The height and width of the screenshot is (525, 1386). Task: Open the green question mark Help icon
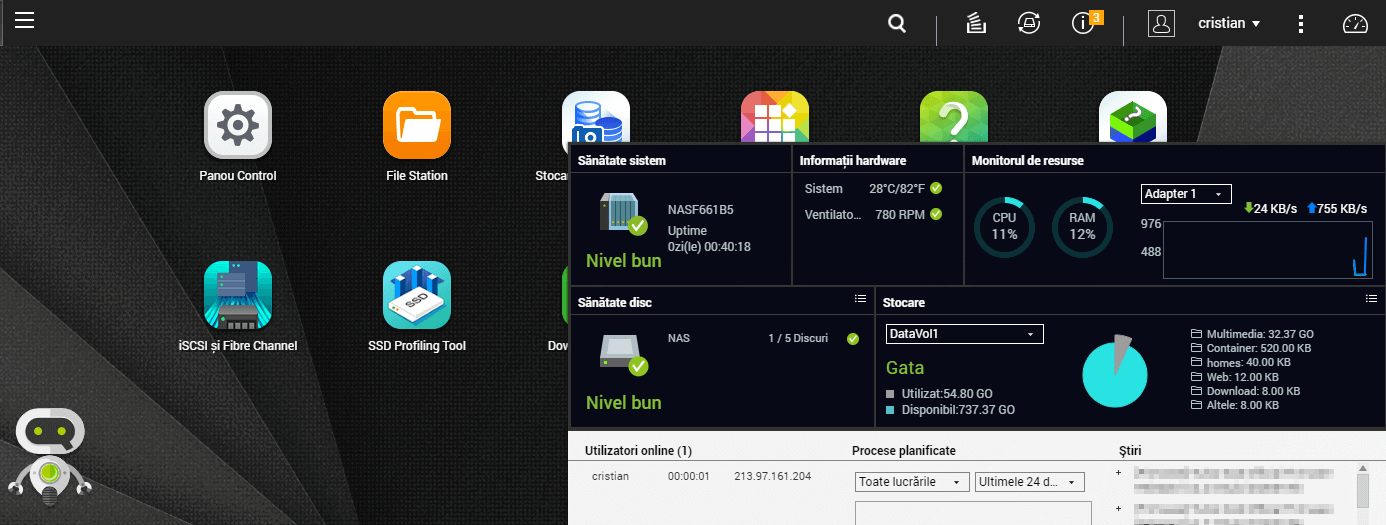pyautogui.click(x=954, y=117)
